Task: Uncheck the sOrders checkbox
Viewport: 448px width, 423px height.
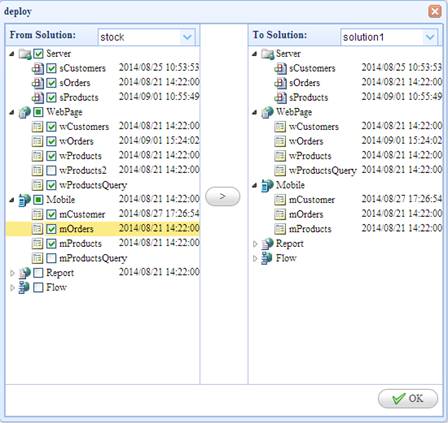Action: pyautogui.click(x=51, y=83)
